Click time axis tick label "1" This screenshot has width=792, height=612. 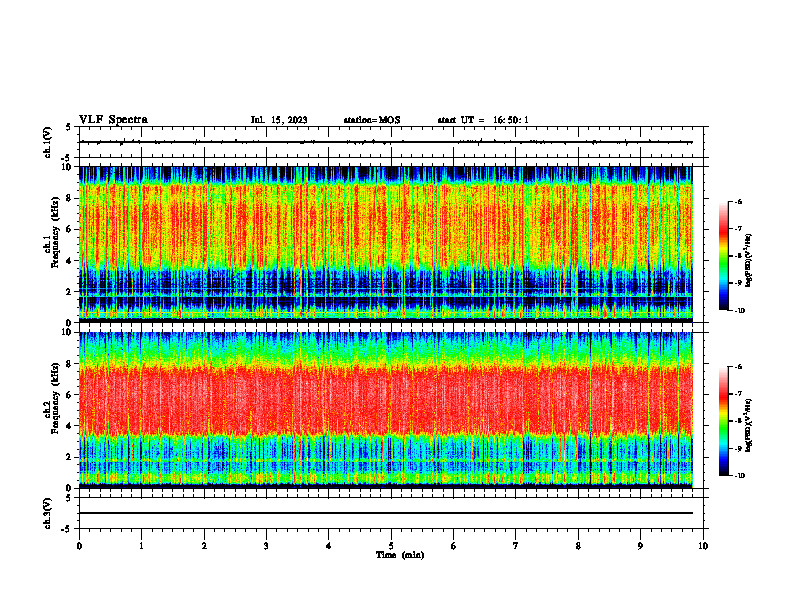tap(141, 546)
